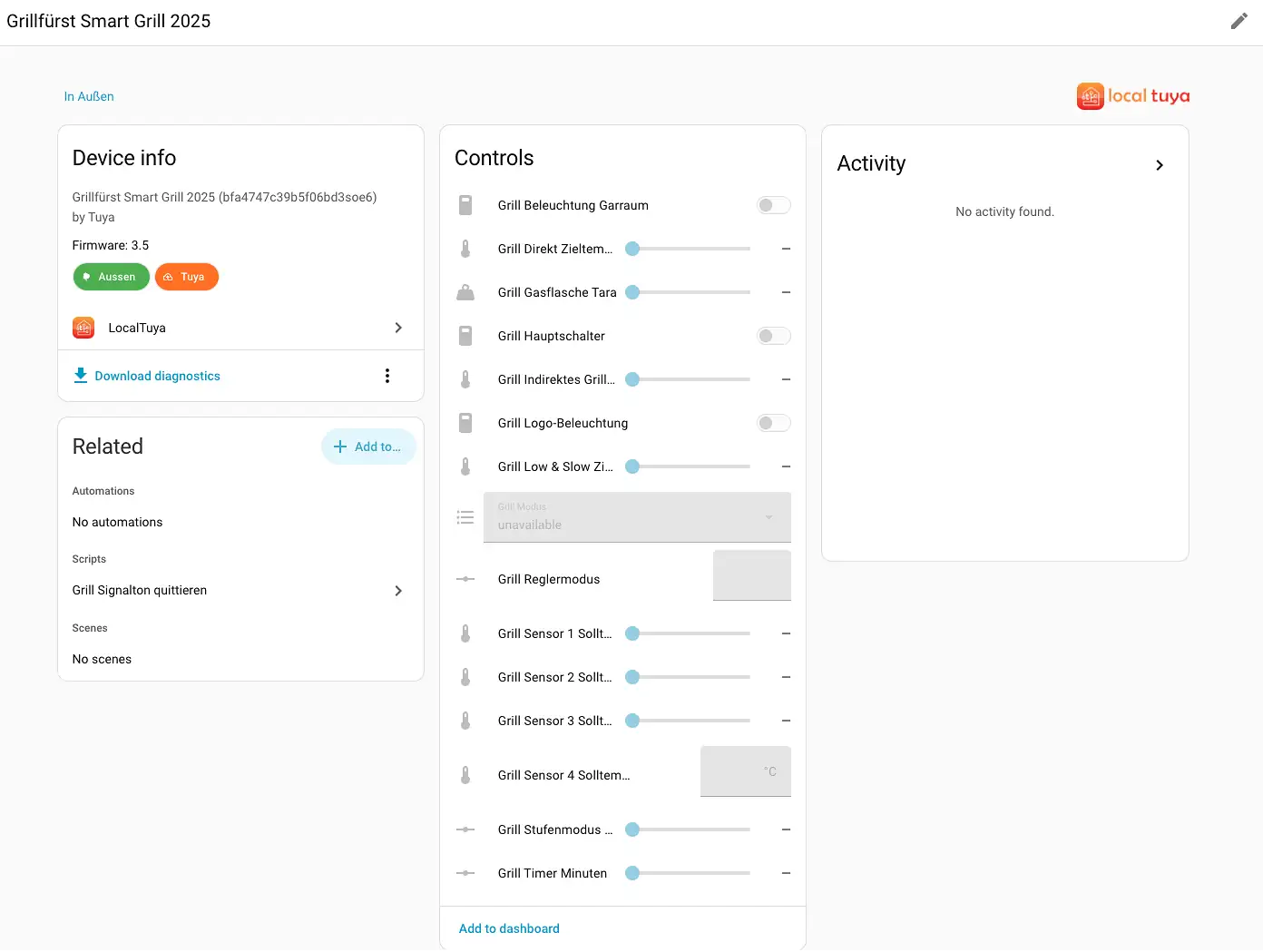Viewport: 1263px width, 952px height.
Task: Click the Grill Hauptschalter switch icon
Action: pyautogui.click(x=465, y=336)
